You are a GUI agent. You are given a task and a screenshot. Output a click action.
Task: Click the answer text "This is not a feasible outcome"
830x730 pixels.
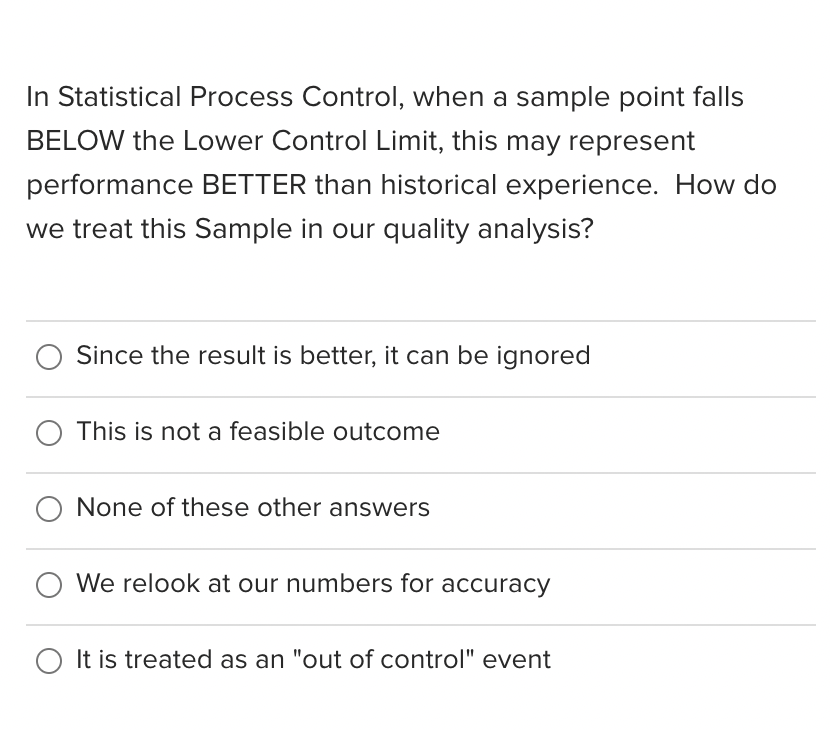[258, 433]
